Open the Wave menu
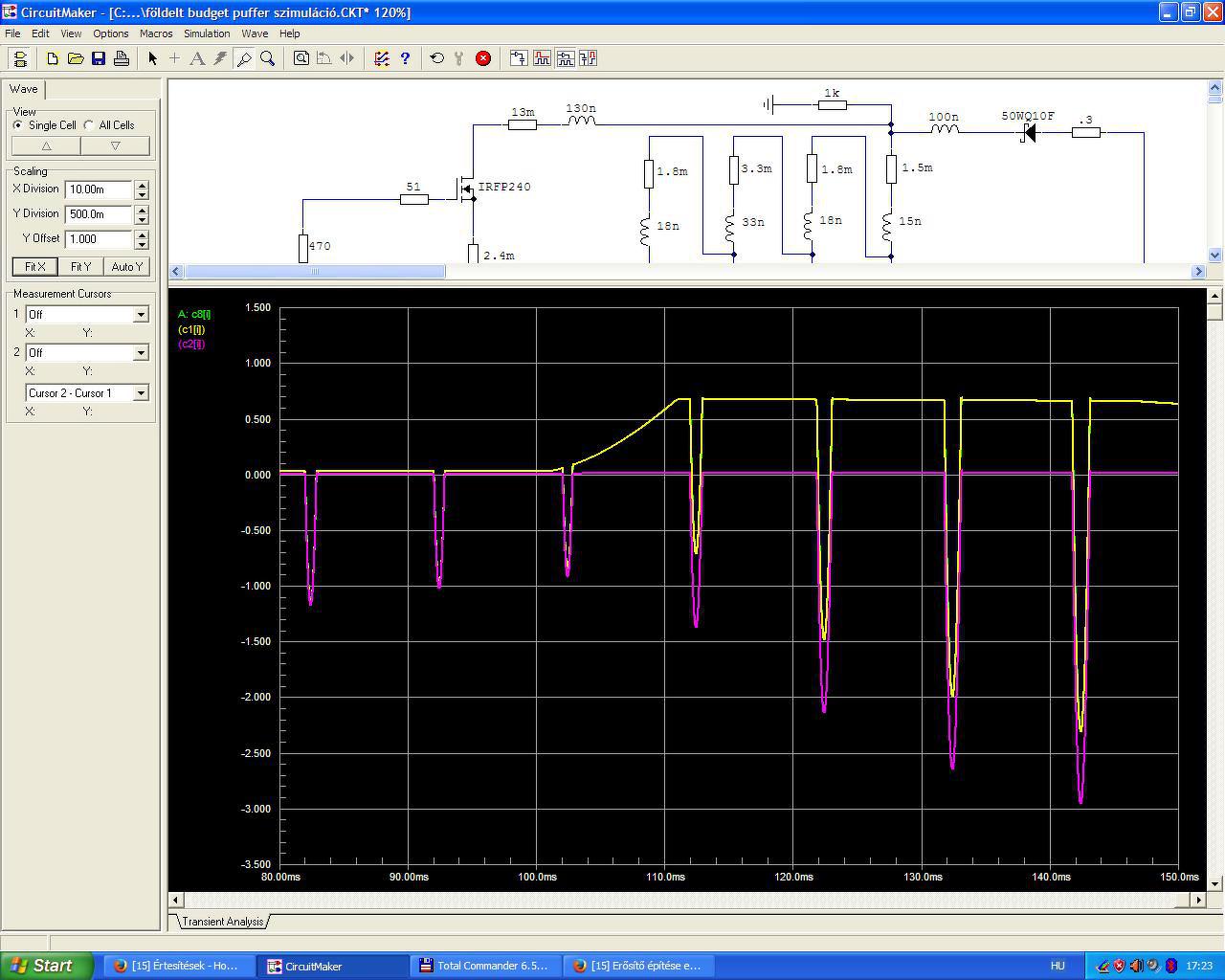1225x980 pixels. 255,33
